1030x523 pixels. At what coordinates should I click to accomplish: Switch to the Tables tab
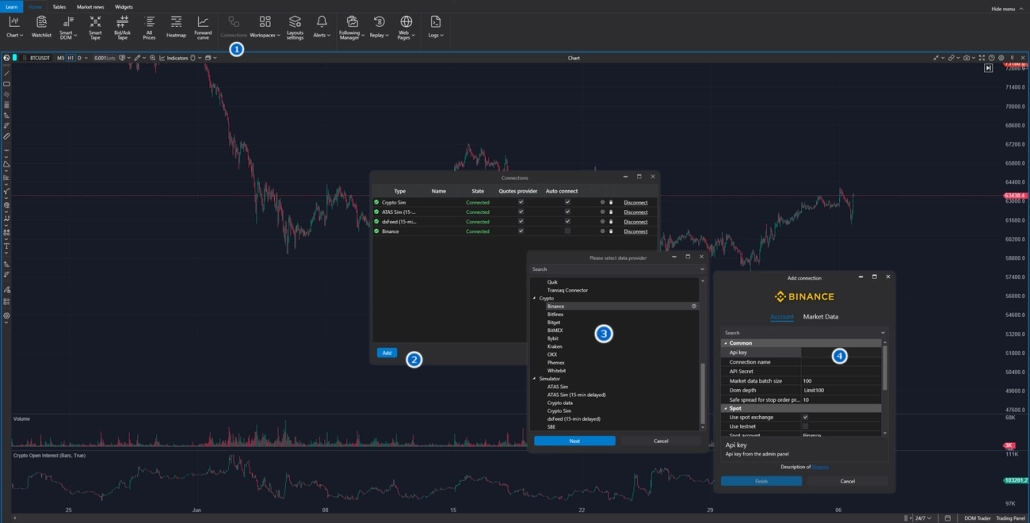[59, 7]
